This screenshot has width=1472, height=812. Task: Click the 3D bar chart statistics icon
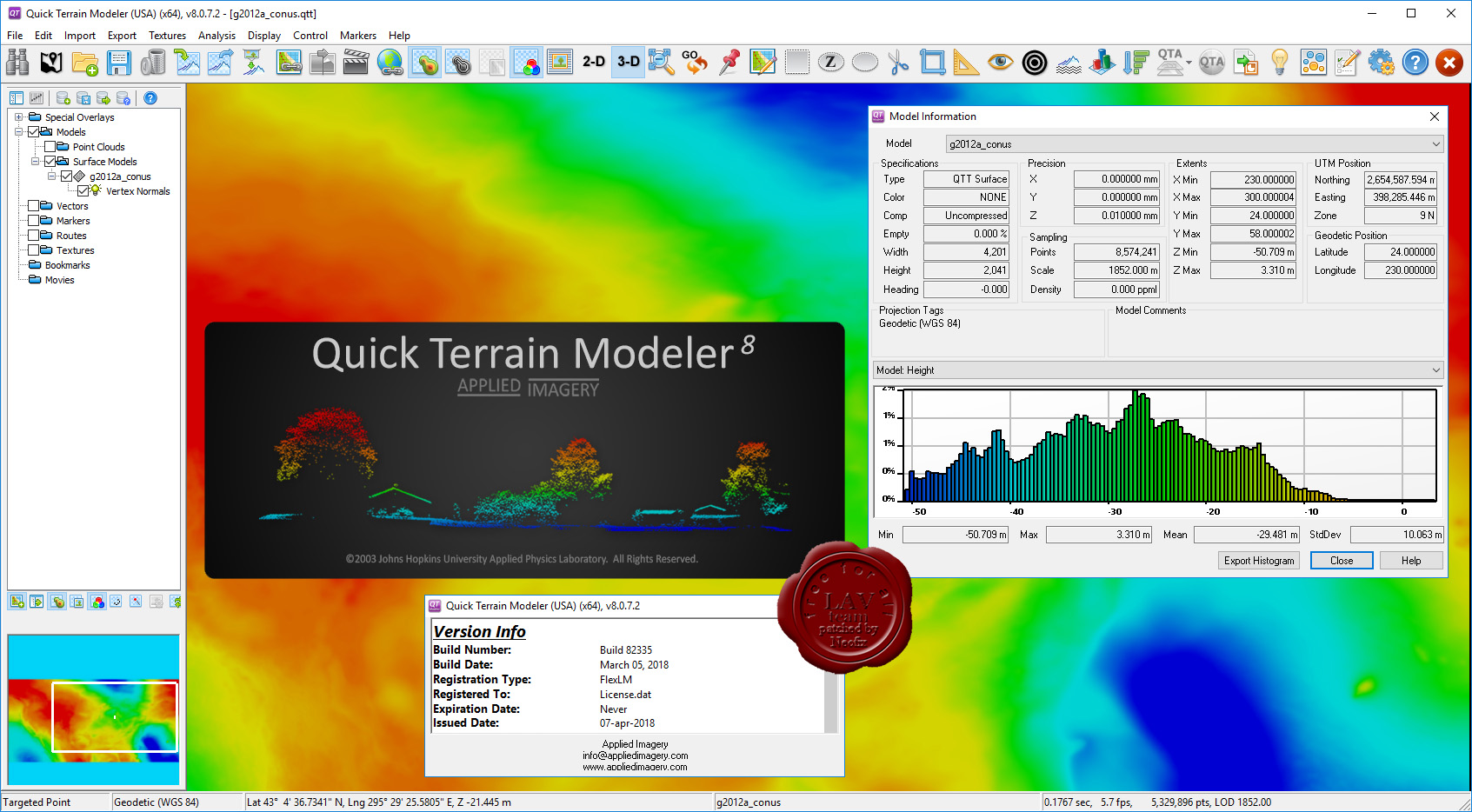(1102, 63)
